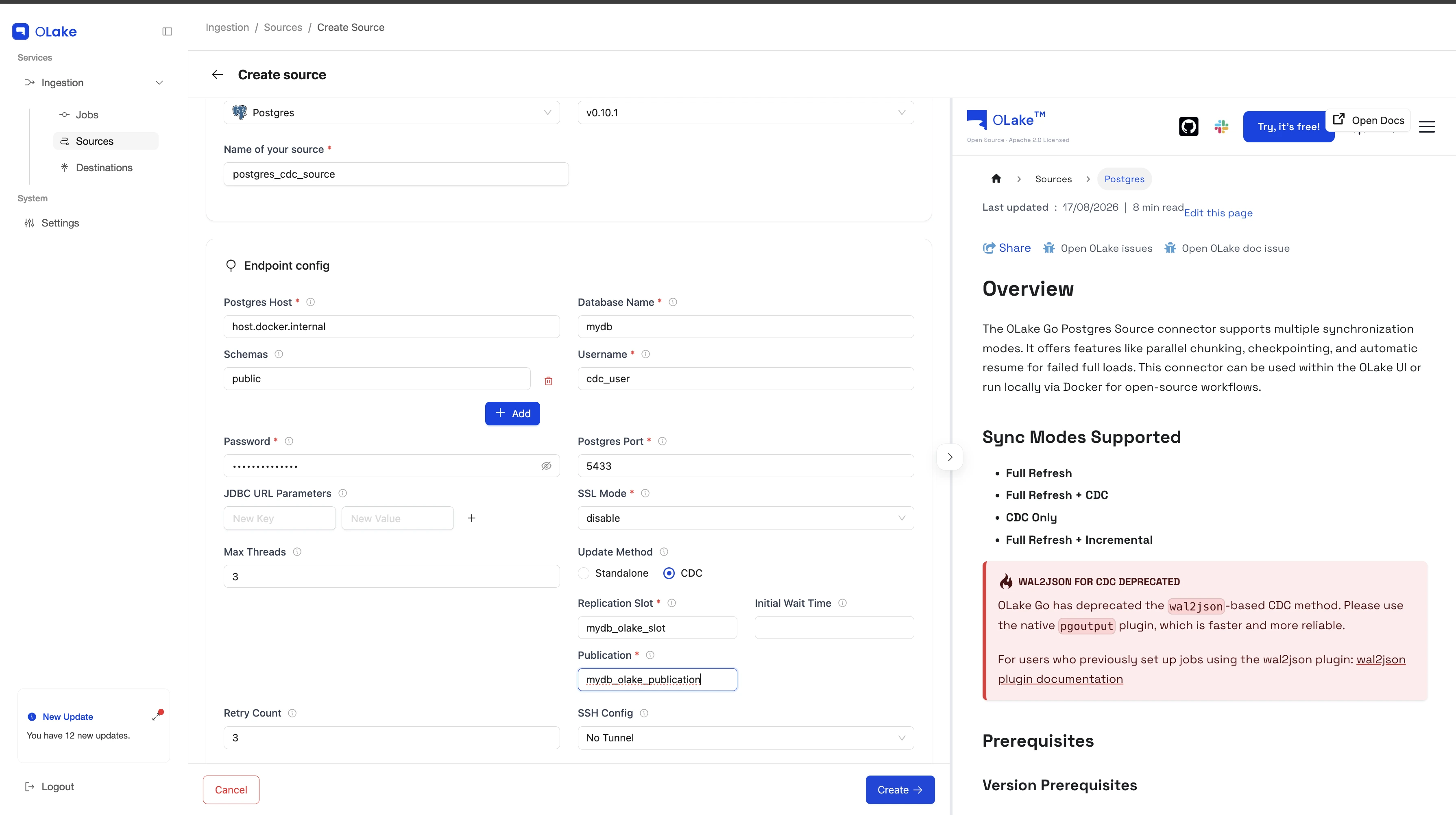Open GitHub icon in docs panel
The width and height of the screenshot is (1456, 815).
pos(1188,126)
